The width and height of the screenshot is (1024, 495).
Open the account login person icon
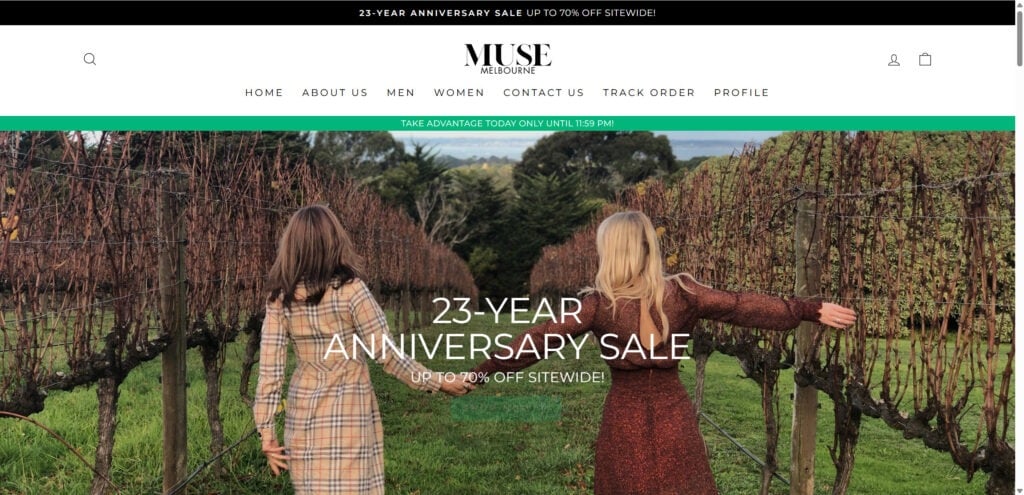(893, 60)
